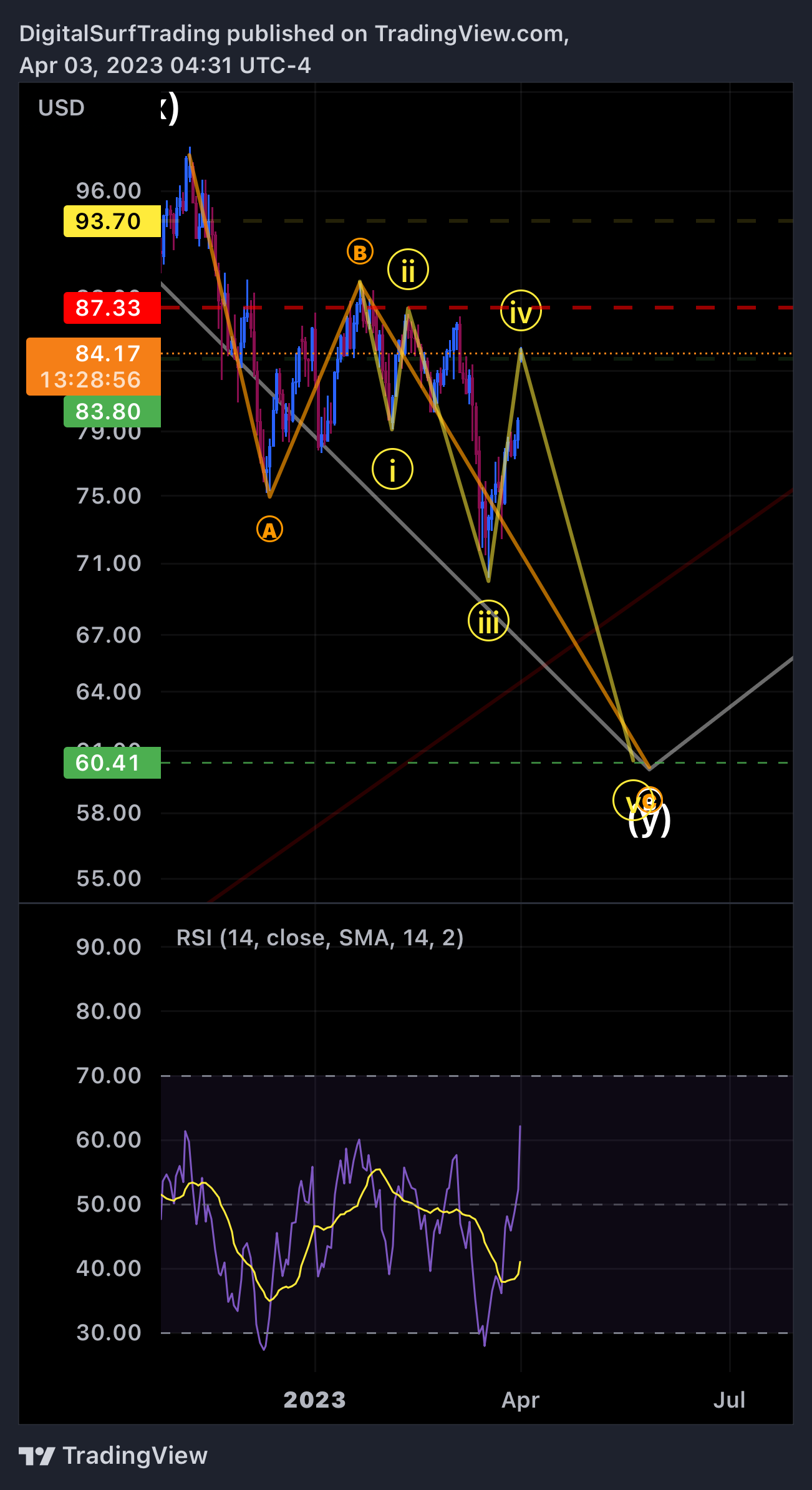Click the green 60.41 price label
The height and width of the screenshot is (1490, 812).
click(112, 762)
